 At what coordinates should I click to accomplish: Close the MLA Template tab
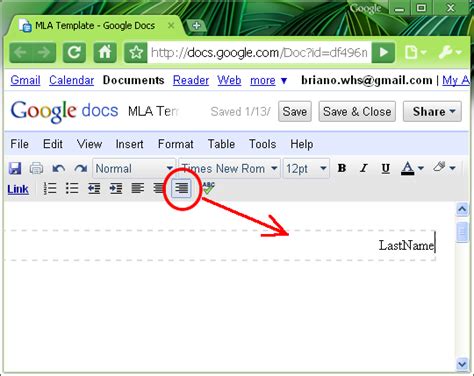[171, 25]
